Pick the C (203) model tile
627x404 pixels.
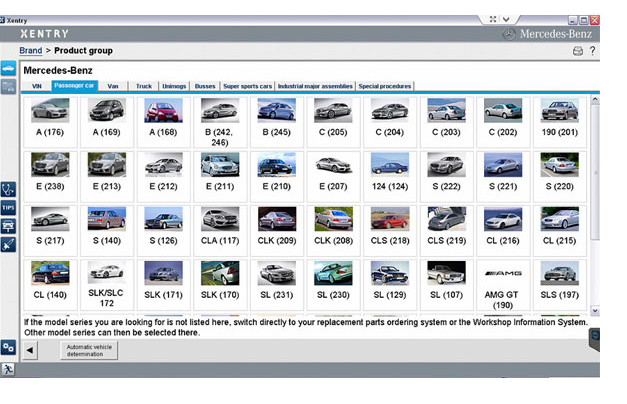click(446, 122)
